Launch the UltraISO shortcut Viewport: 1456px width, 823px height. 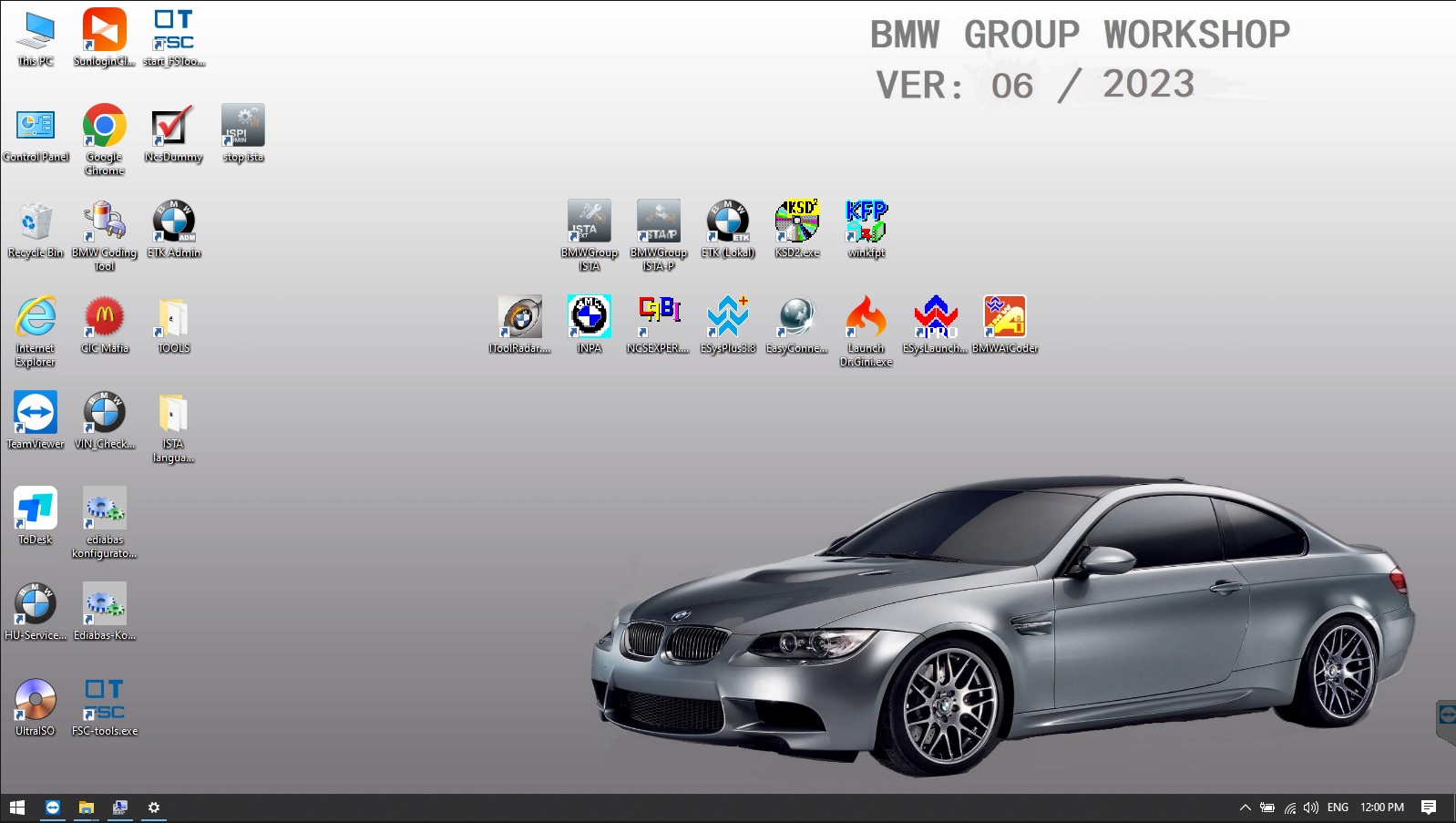pos(36,708)
